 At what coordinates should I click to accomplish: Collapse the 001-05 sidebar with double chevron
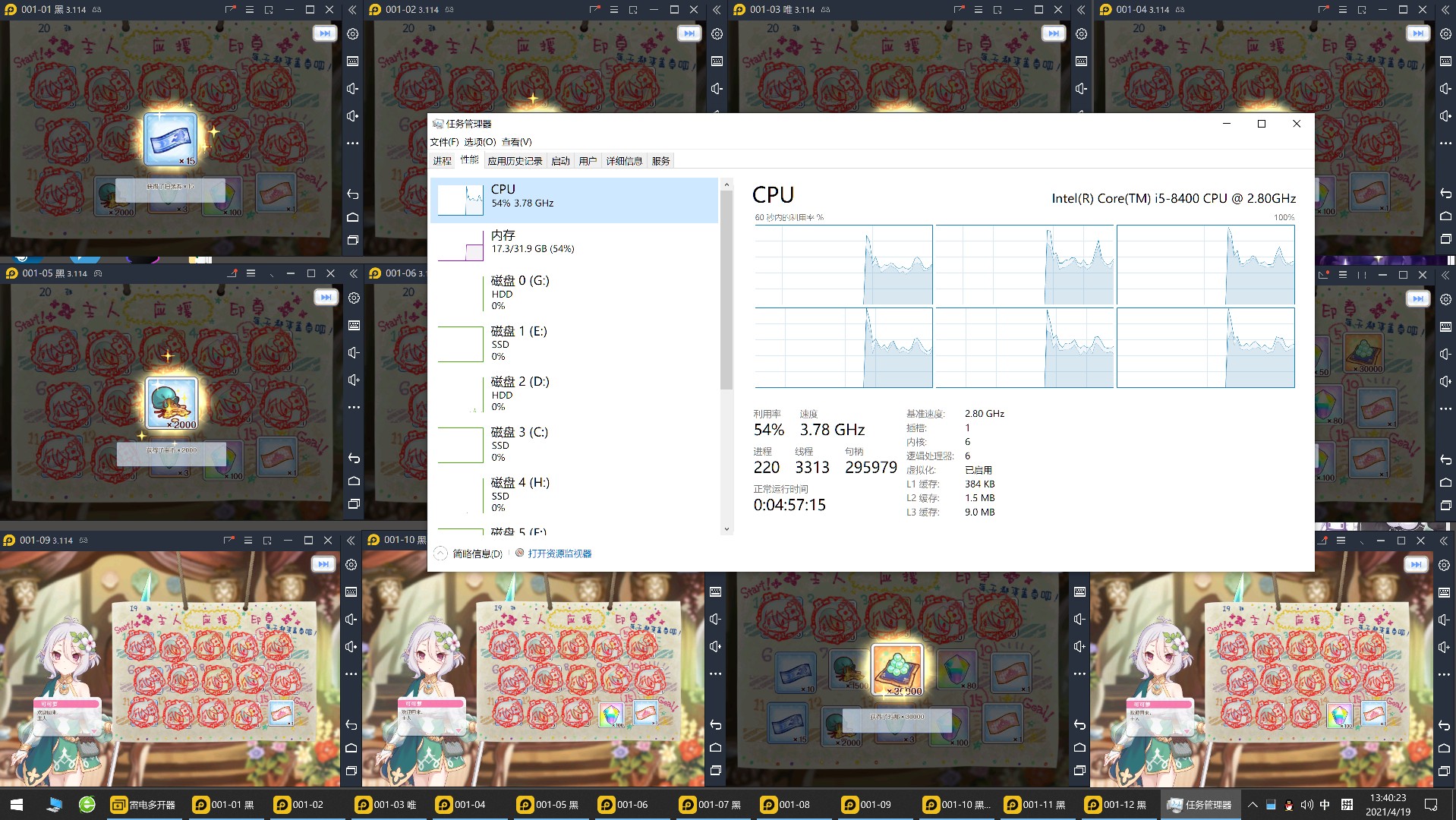[353, 273]
